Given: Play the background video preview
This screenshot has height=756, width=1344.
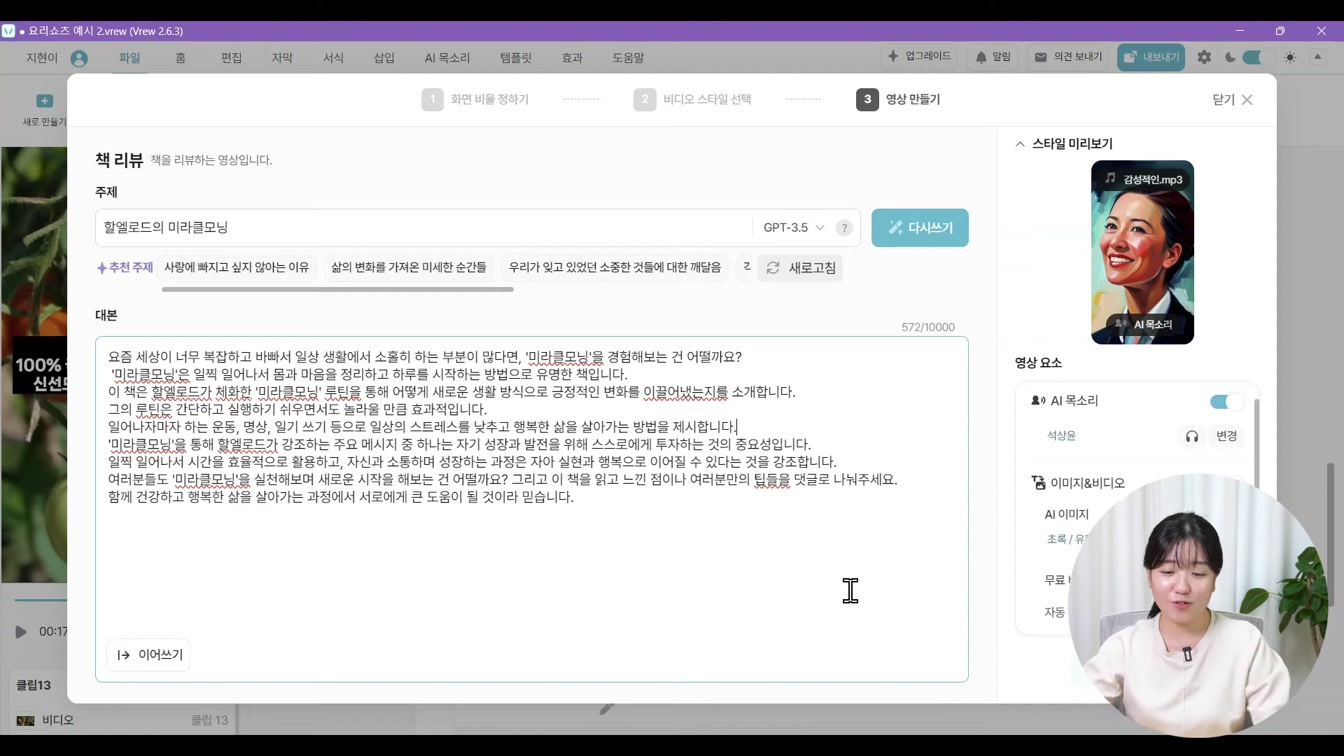Looking at the screenshot, I should pos(20,632).
